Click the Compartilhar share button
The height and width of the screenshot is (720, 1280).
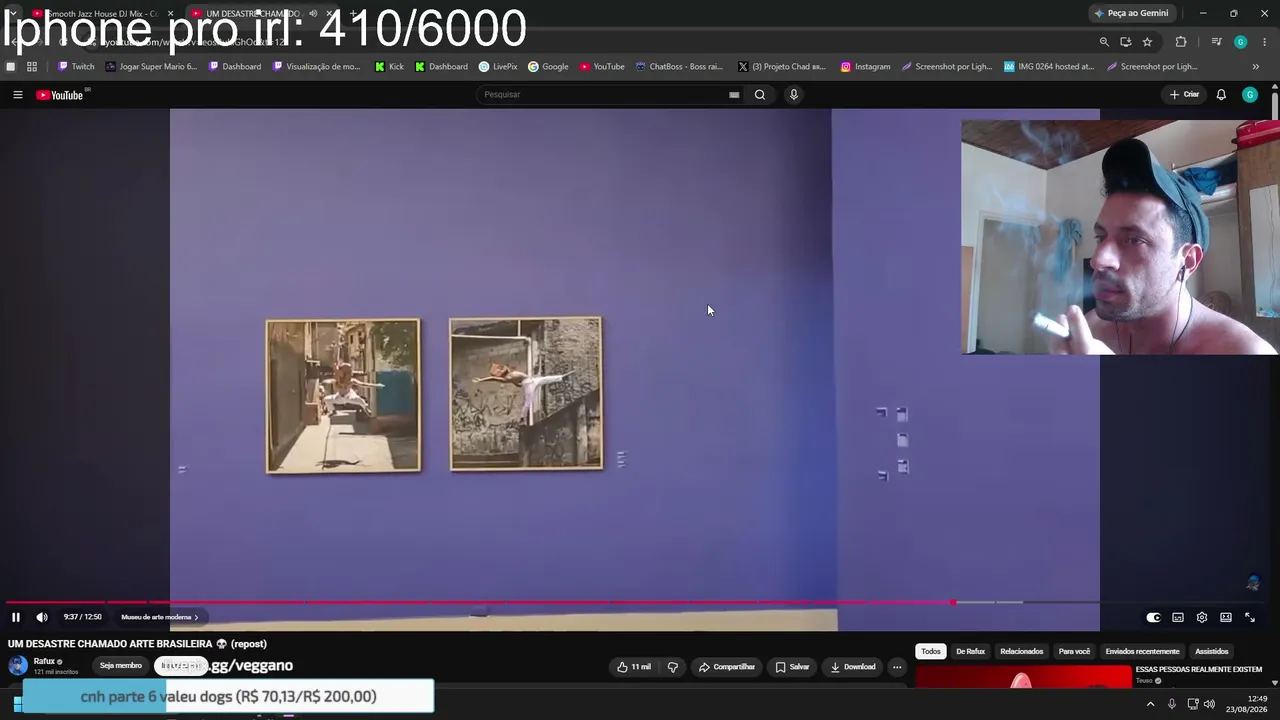(x=727, y=667)
